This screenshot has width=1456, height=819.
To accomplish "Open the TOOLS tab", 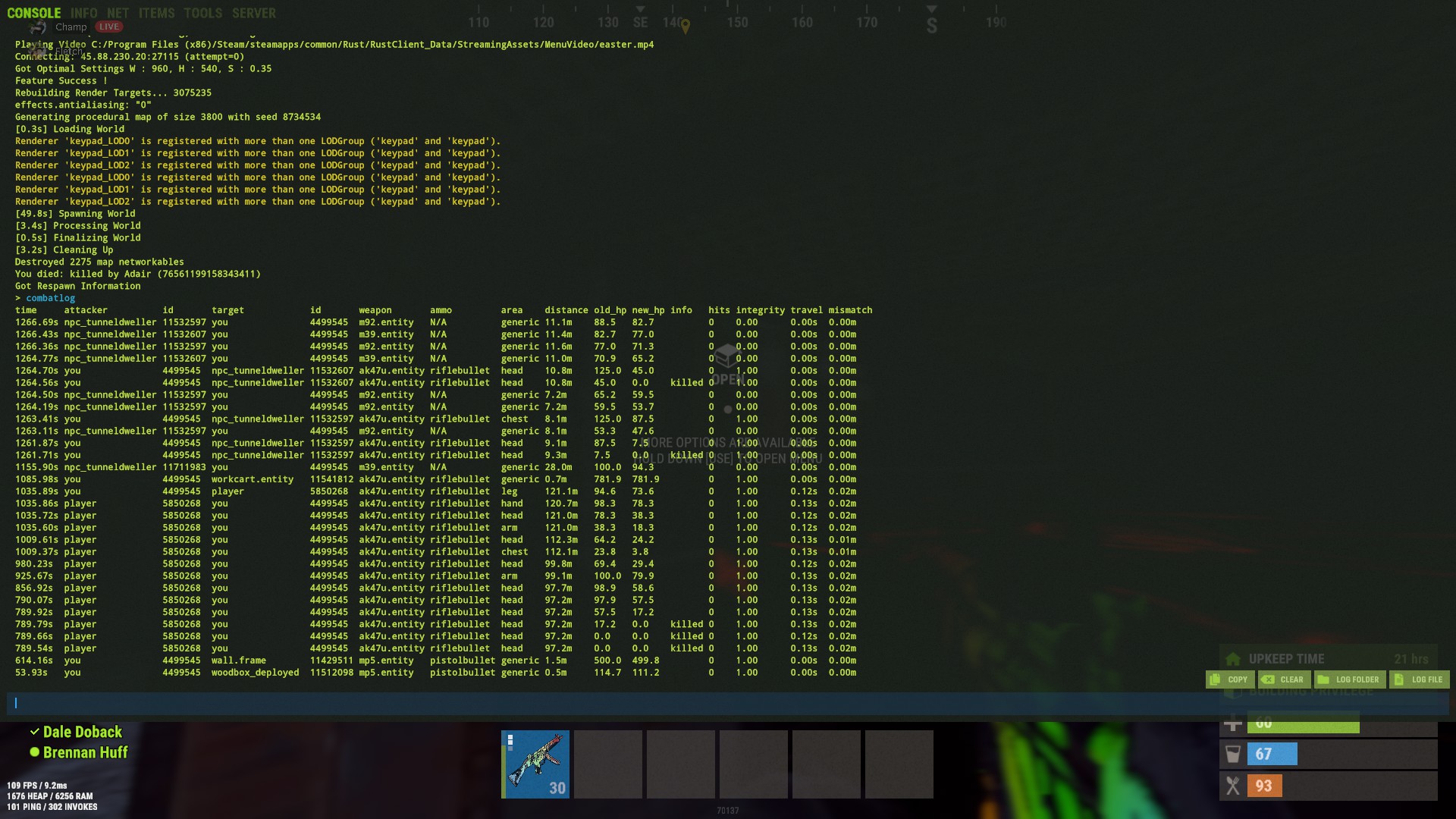I will 202,13.
